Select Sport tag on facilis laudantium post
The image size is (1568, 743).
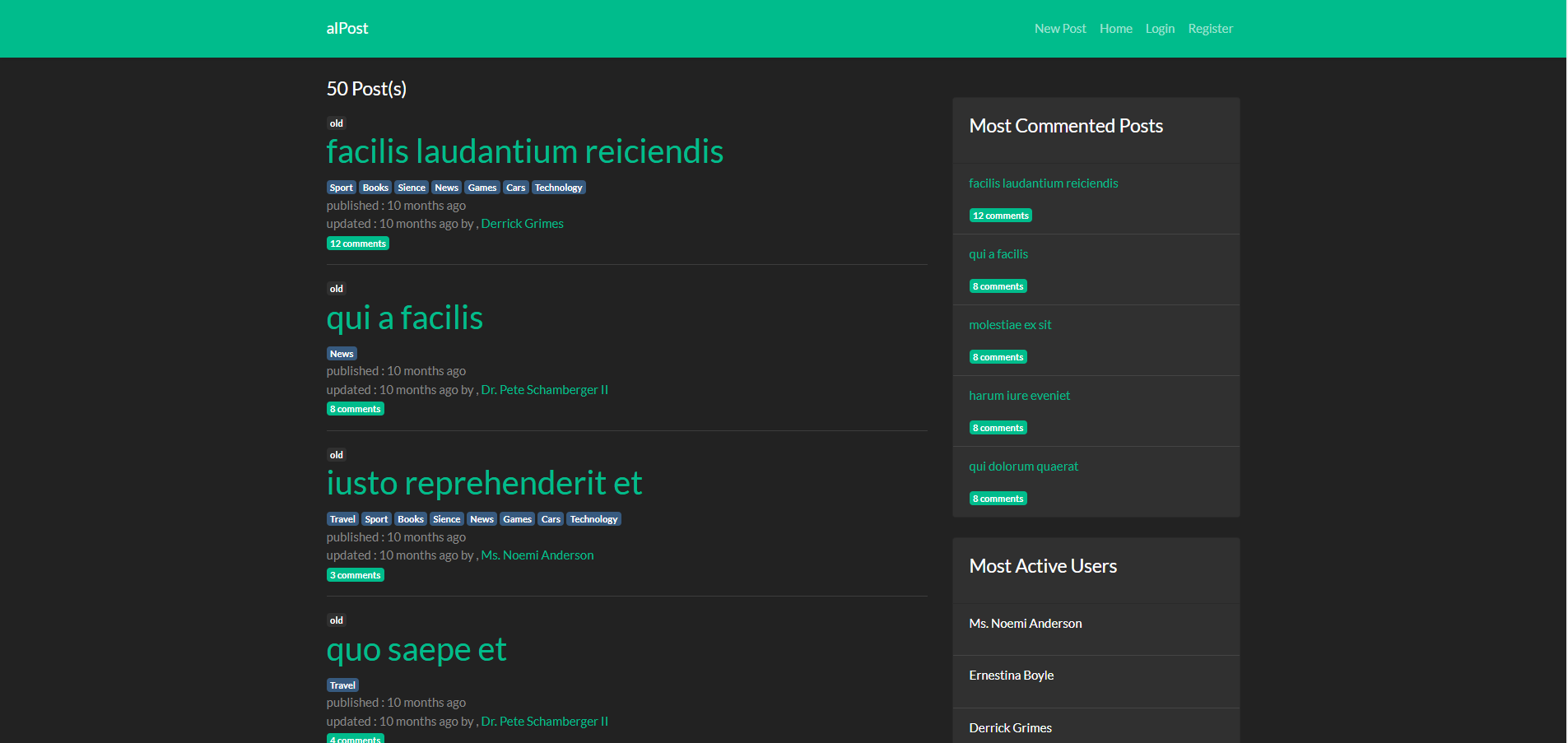[x=341, y=188]
